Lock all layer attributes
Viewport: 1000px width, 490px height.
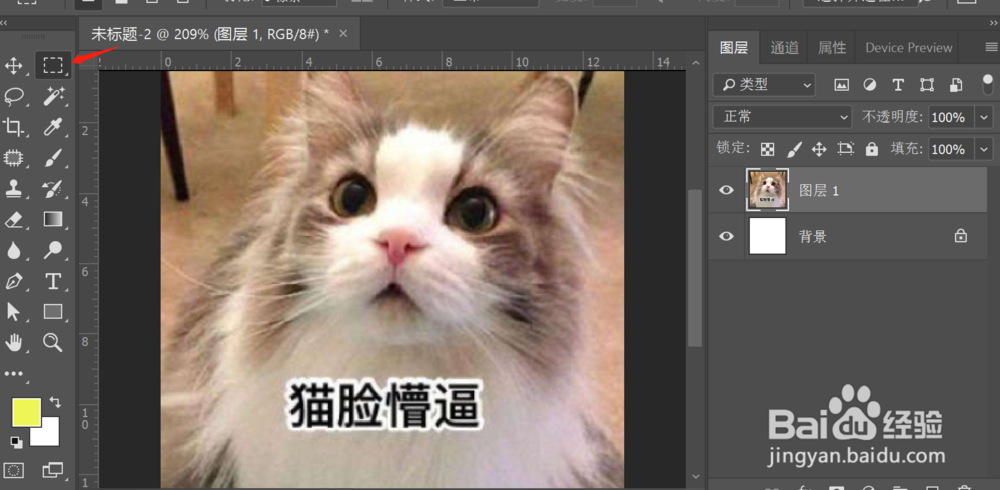pyautogui.click(x=872, y=149)
